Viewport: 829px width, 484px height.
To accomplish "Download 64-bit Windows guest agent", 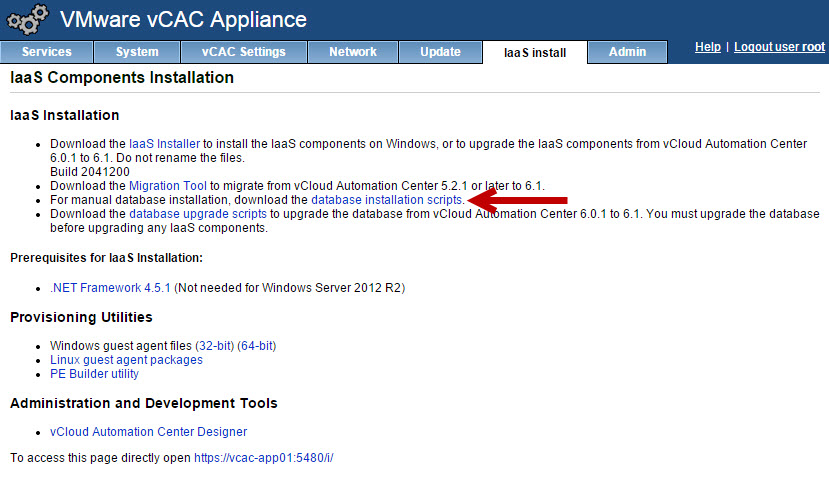I will point(256,346).
